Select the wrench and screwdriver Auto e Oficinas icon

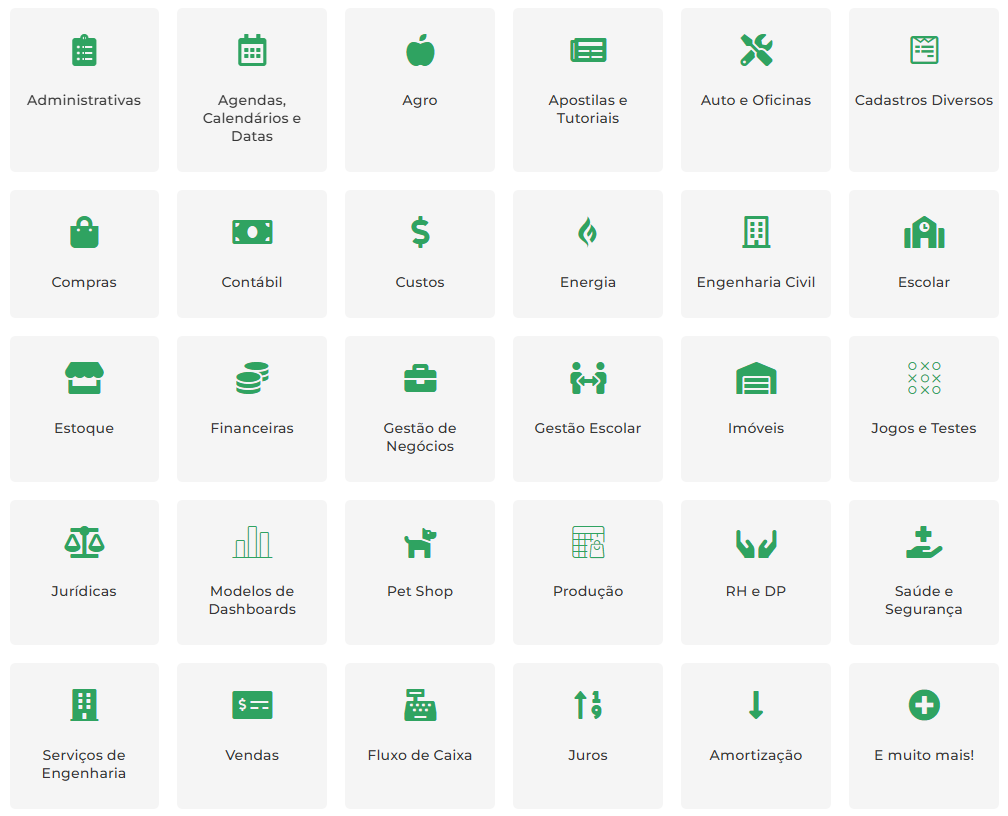[x=756, y=50]
